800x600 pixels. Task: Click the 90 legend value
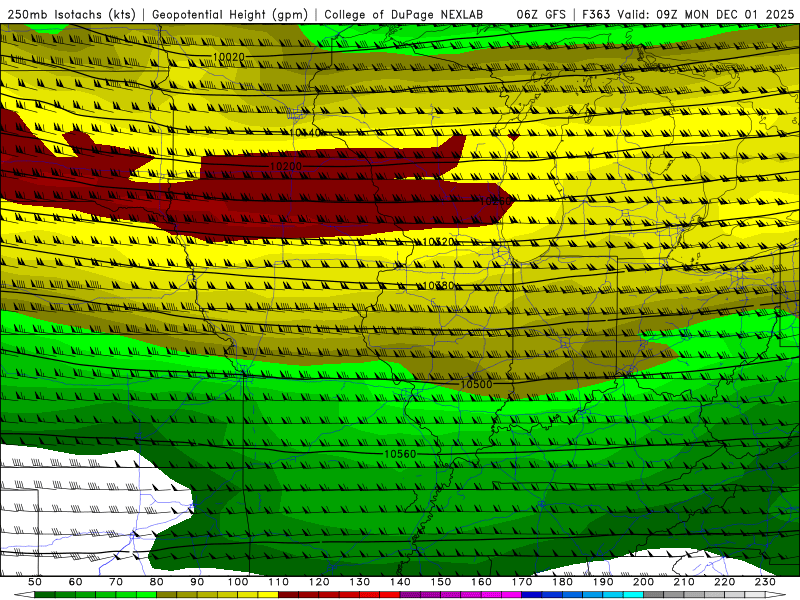click(x=197, y=582)
